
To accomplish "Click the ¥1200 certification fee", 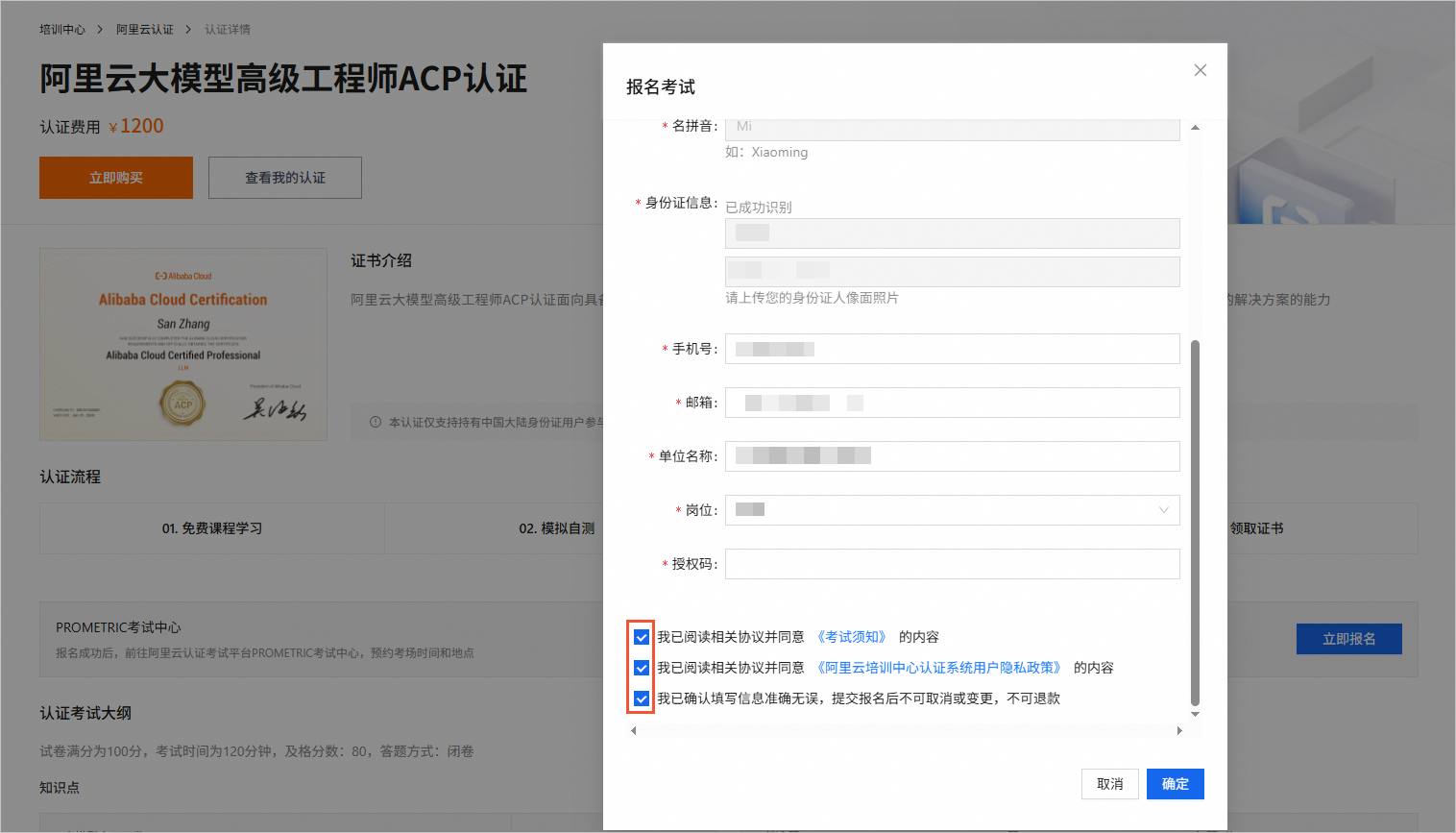I will click(x=136, y=126).
